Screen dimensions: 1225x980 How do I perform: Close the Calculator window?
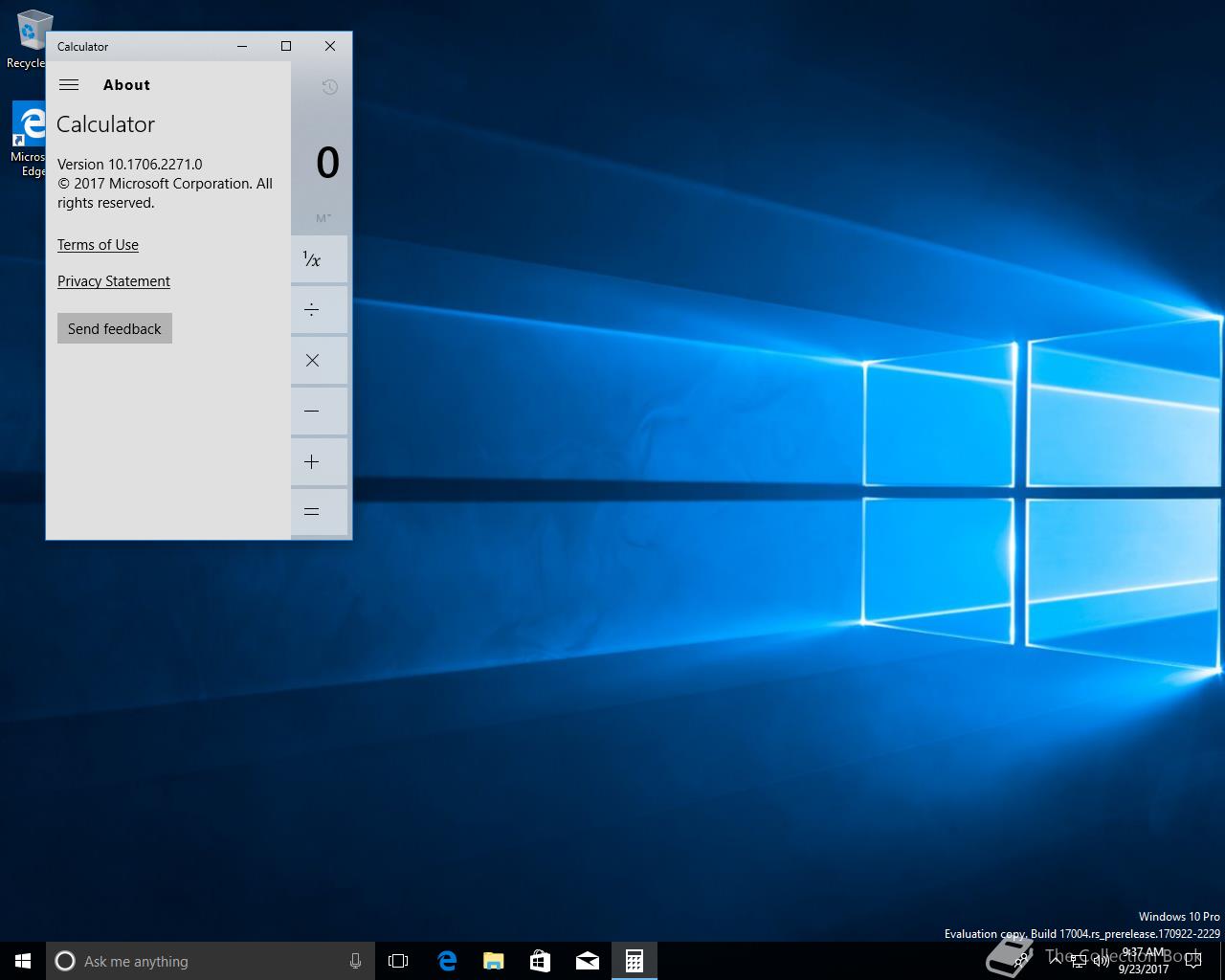(330, 46)
